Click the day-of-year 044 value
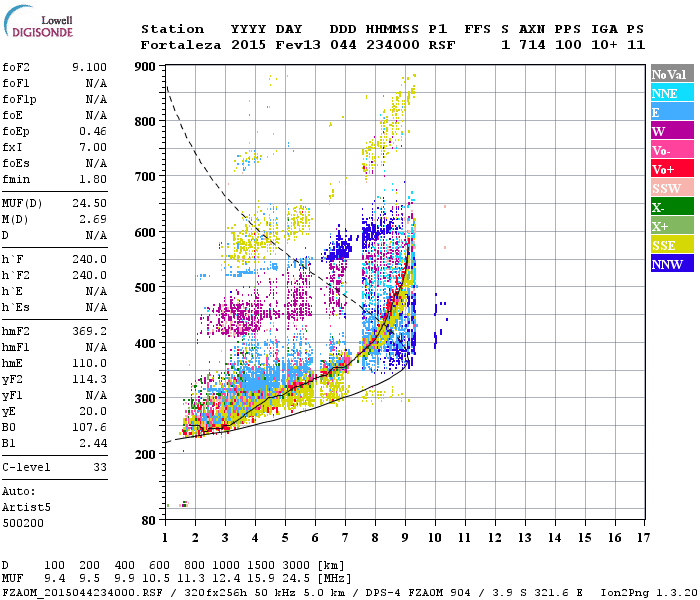 (343, 45)
